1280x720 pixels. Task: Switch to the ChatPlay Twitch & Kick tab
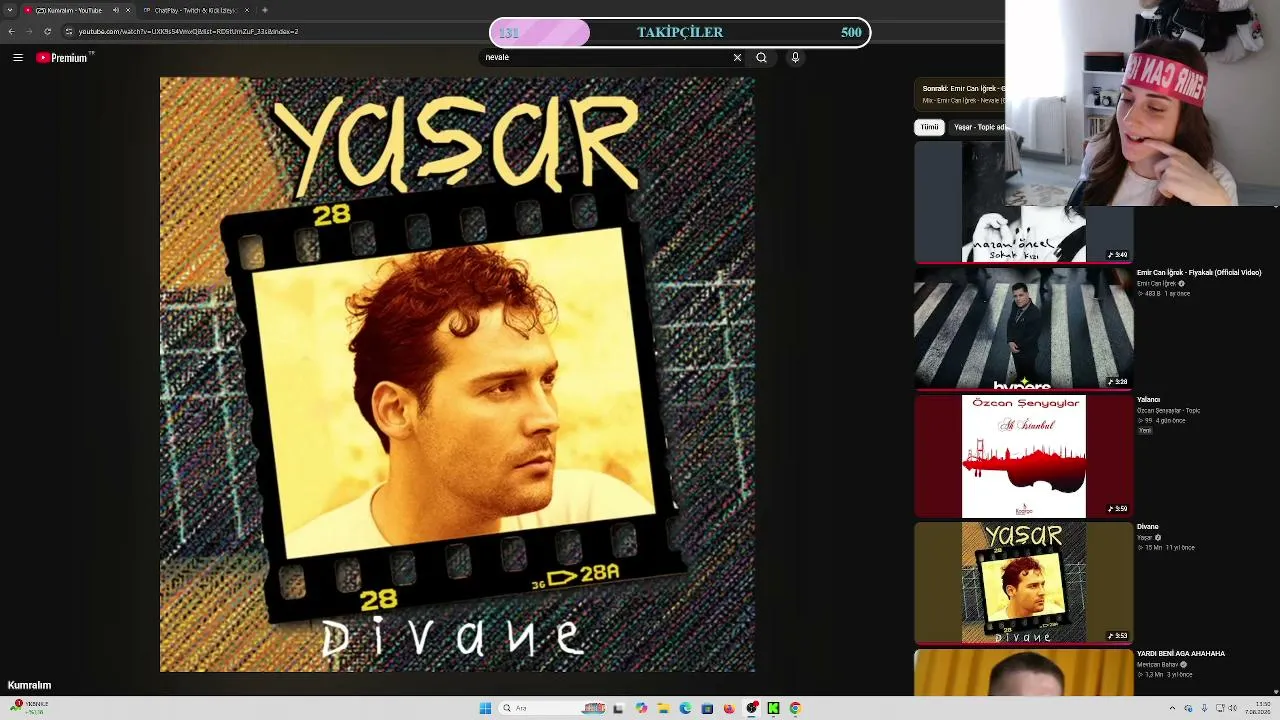tap(194, 10)
